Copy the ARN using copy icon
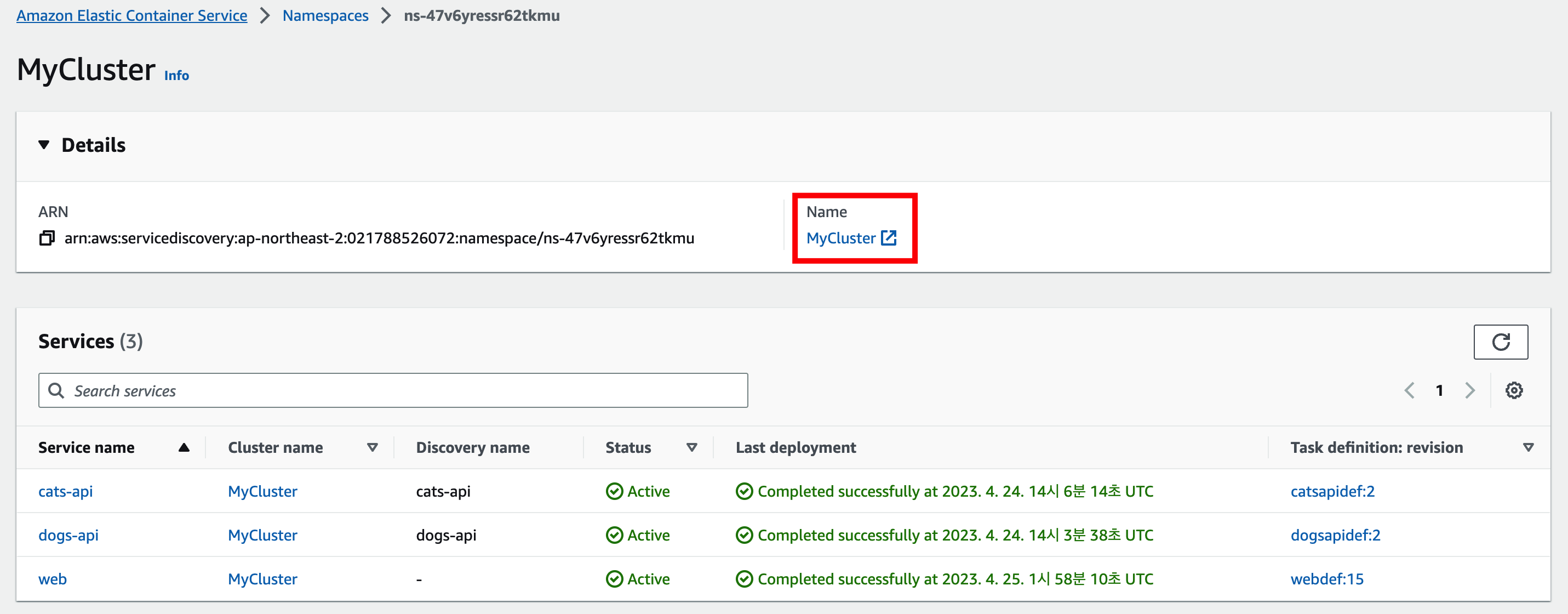This screenshot has width=1568, height=614. click(47, 238)
